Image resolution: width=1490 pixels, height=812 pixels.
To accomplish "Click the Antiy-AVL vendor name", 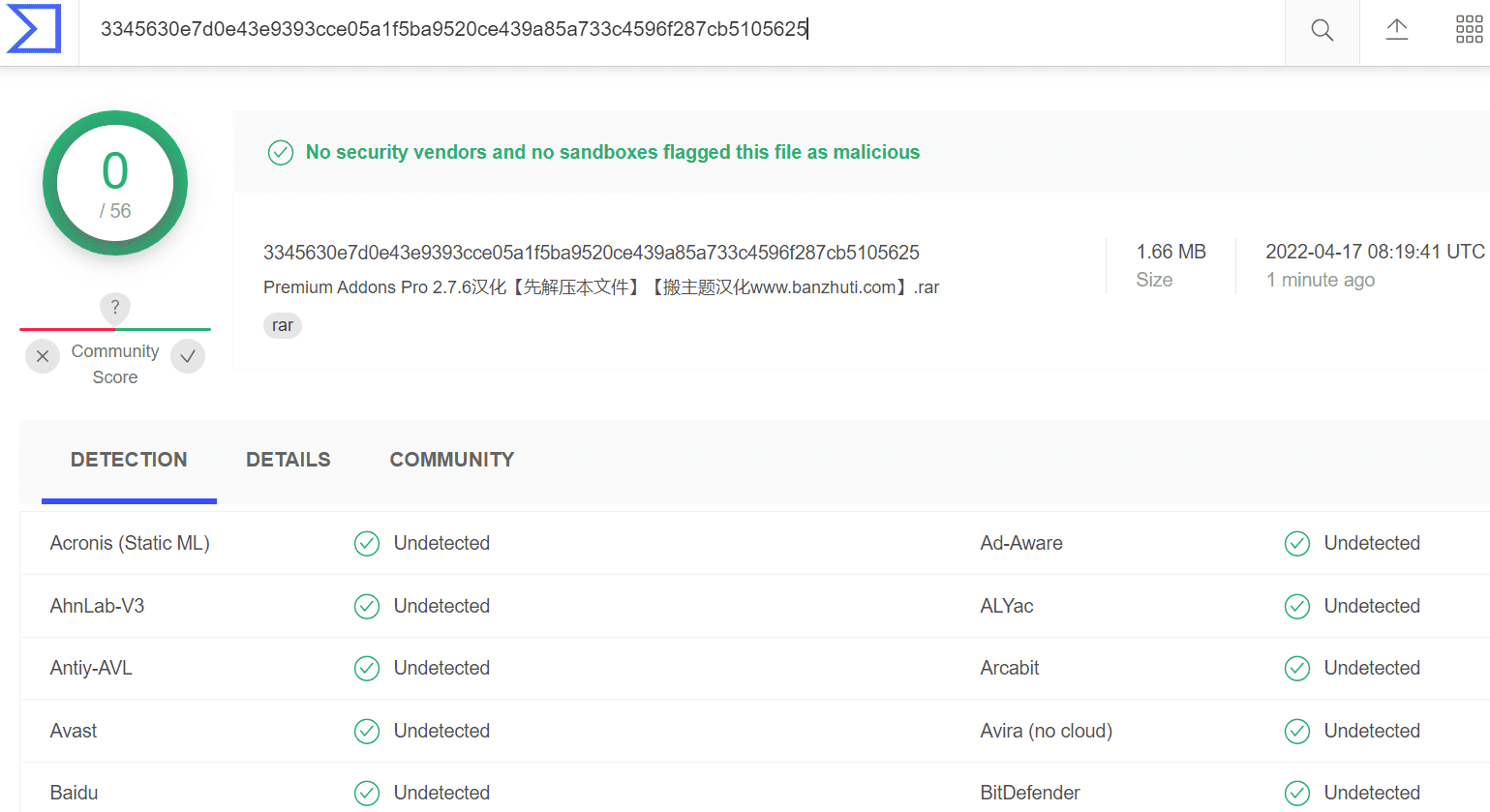I will (91, 668).
